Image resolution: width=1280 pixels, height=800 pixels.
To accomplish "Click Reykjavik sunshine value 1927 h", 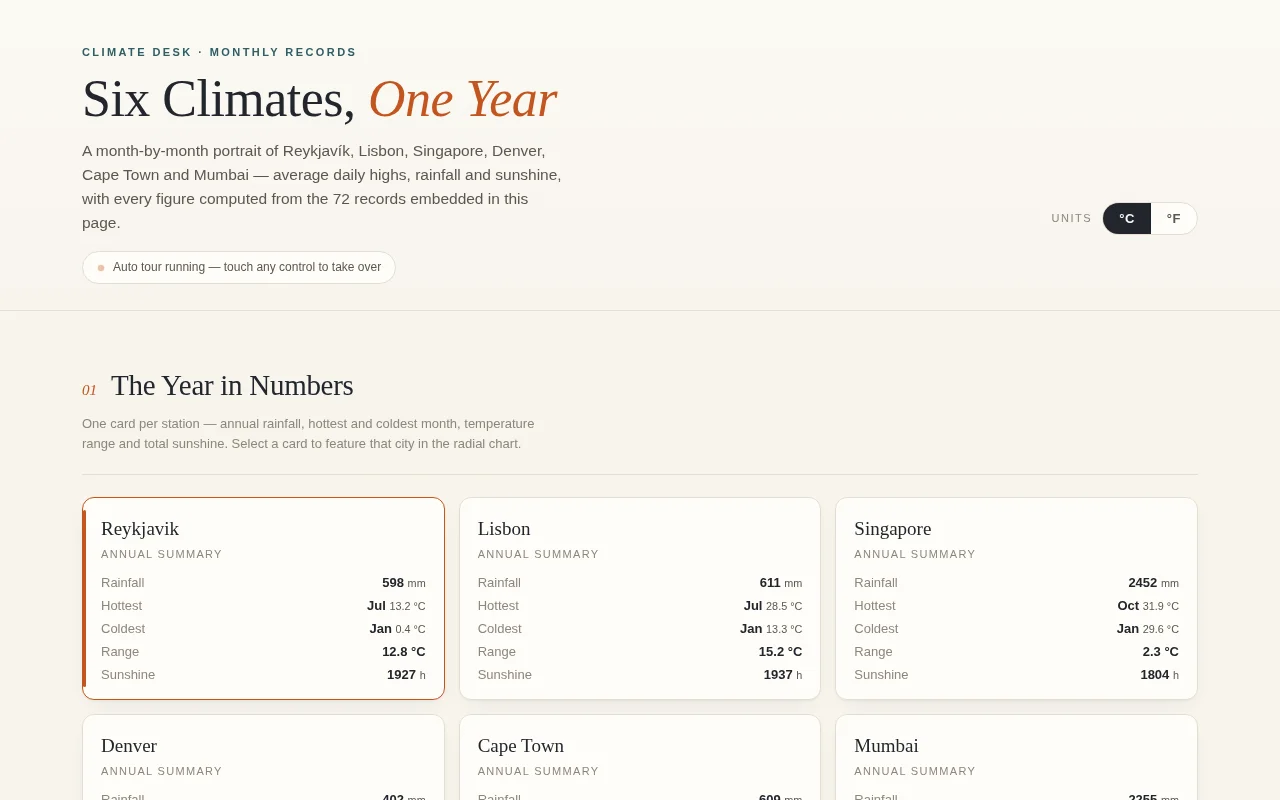I will [x=406, y=675].
